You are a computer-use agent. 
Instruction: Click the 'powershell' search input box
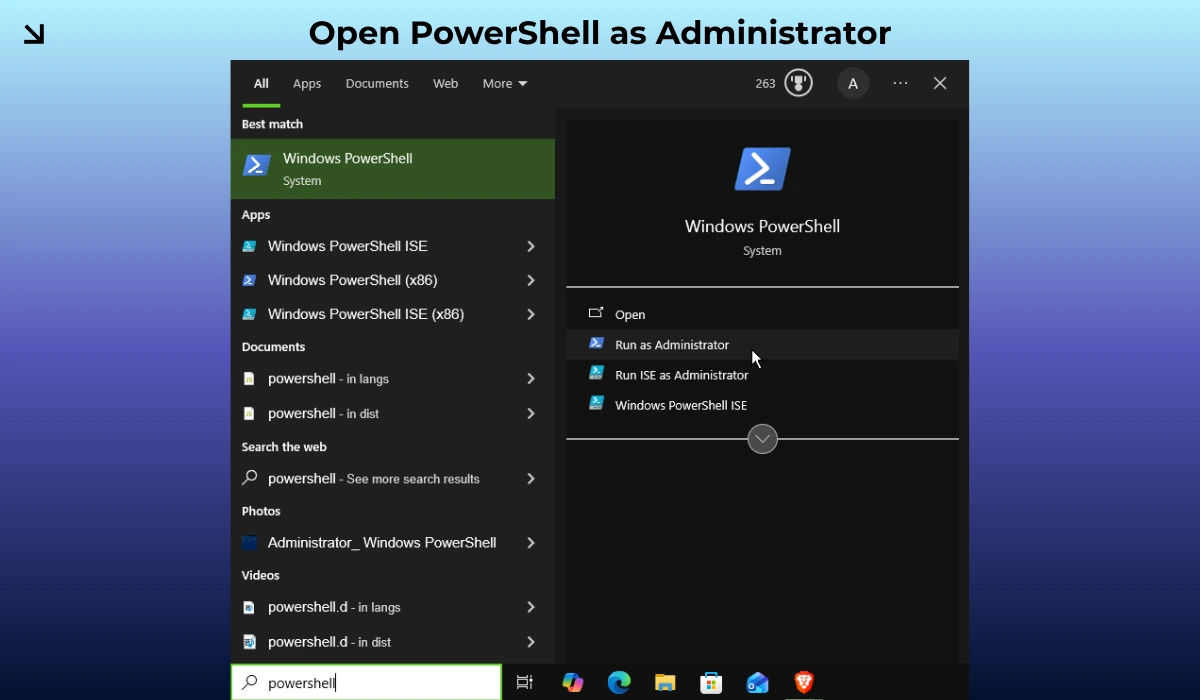366,683
